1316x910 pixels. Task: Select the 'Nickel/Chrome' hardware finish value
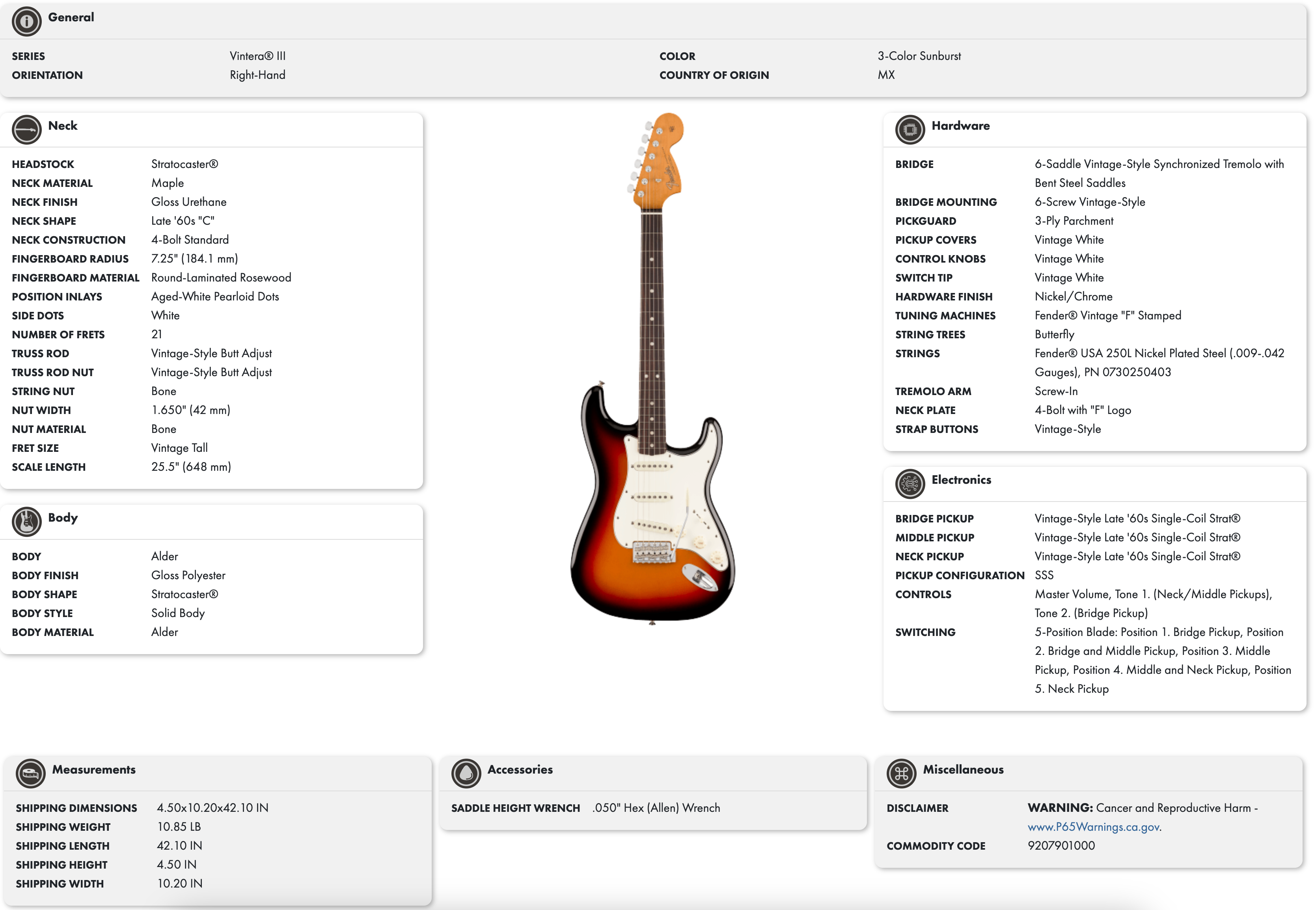(1073, 296)
